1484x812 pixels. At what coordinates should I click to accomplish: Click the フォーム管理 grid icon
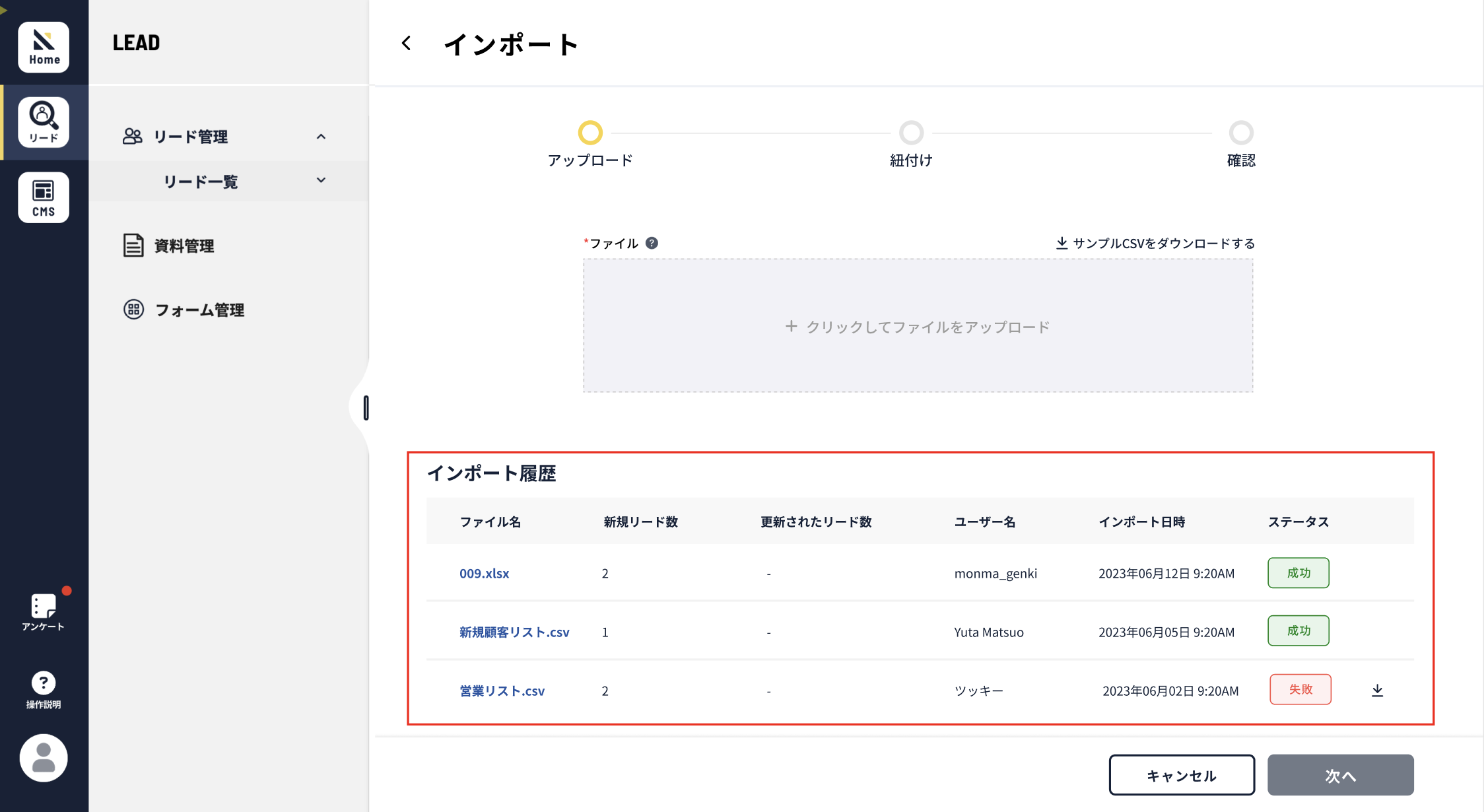[133, 309]
